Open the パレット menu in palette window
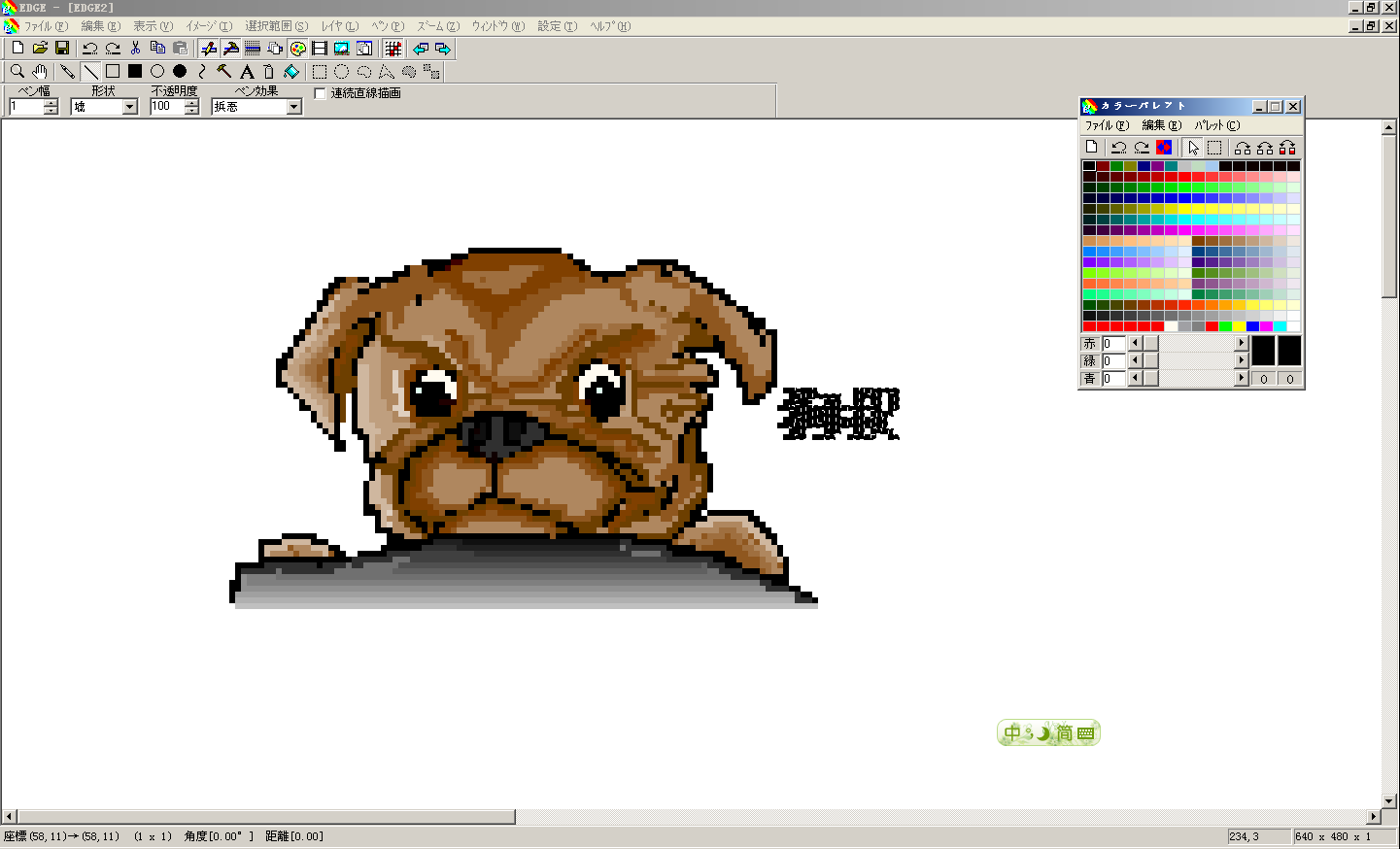Viewport: 1400px width, 849px height. [x=1217, y=125]
